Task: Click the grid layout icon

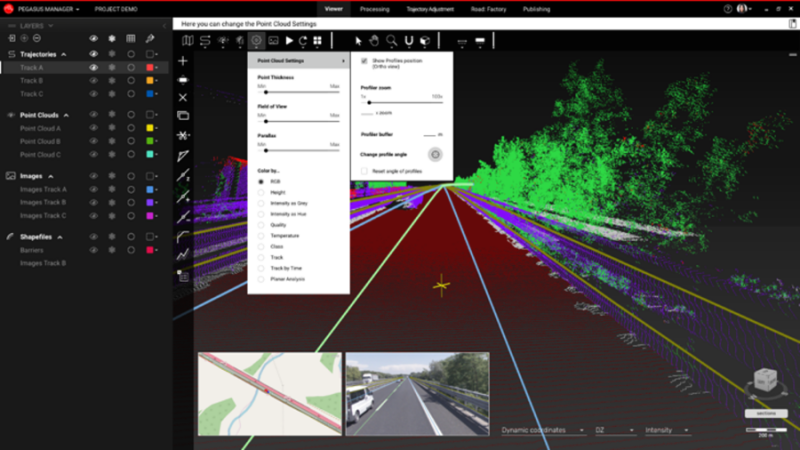Action: coord(317,41)
